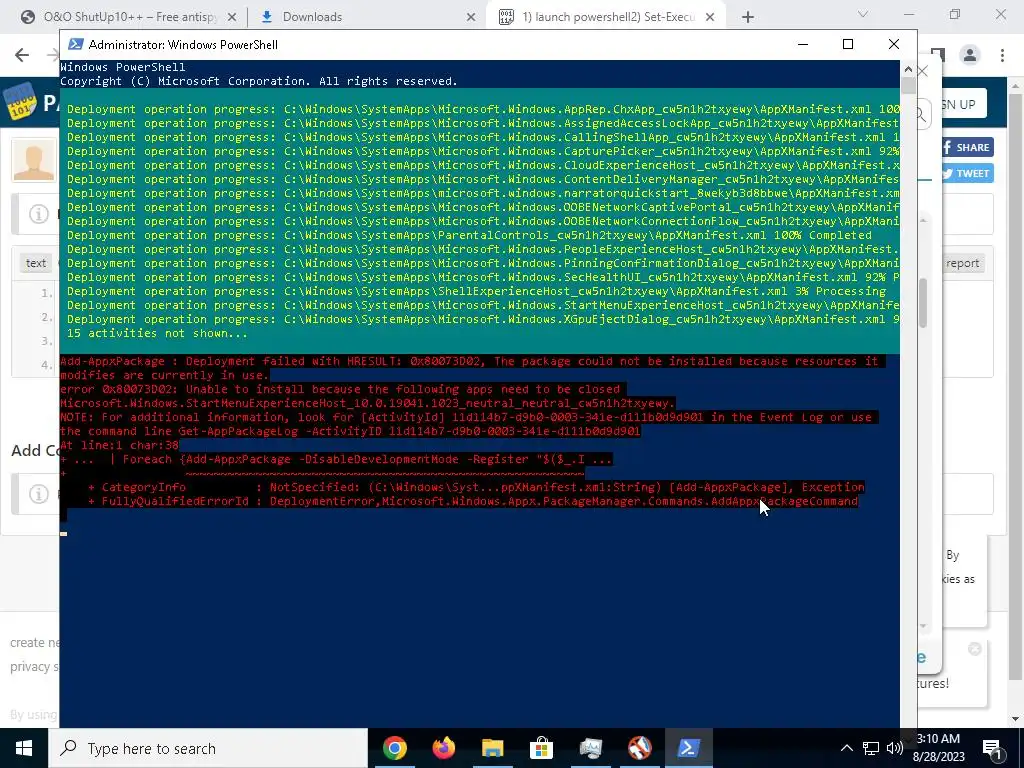Close the Administrator PowerShell window
This screenshot has width=1024, height=768.
(894, 44)
